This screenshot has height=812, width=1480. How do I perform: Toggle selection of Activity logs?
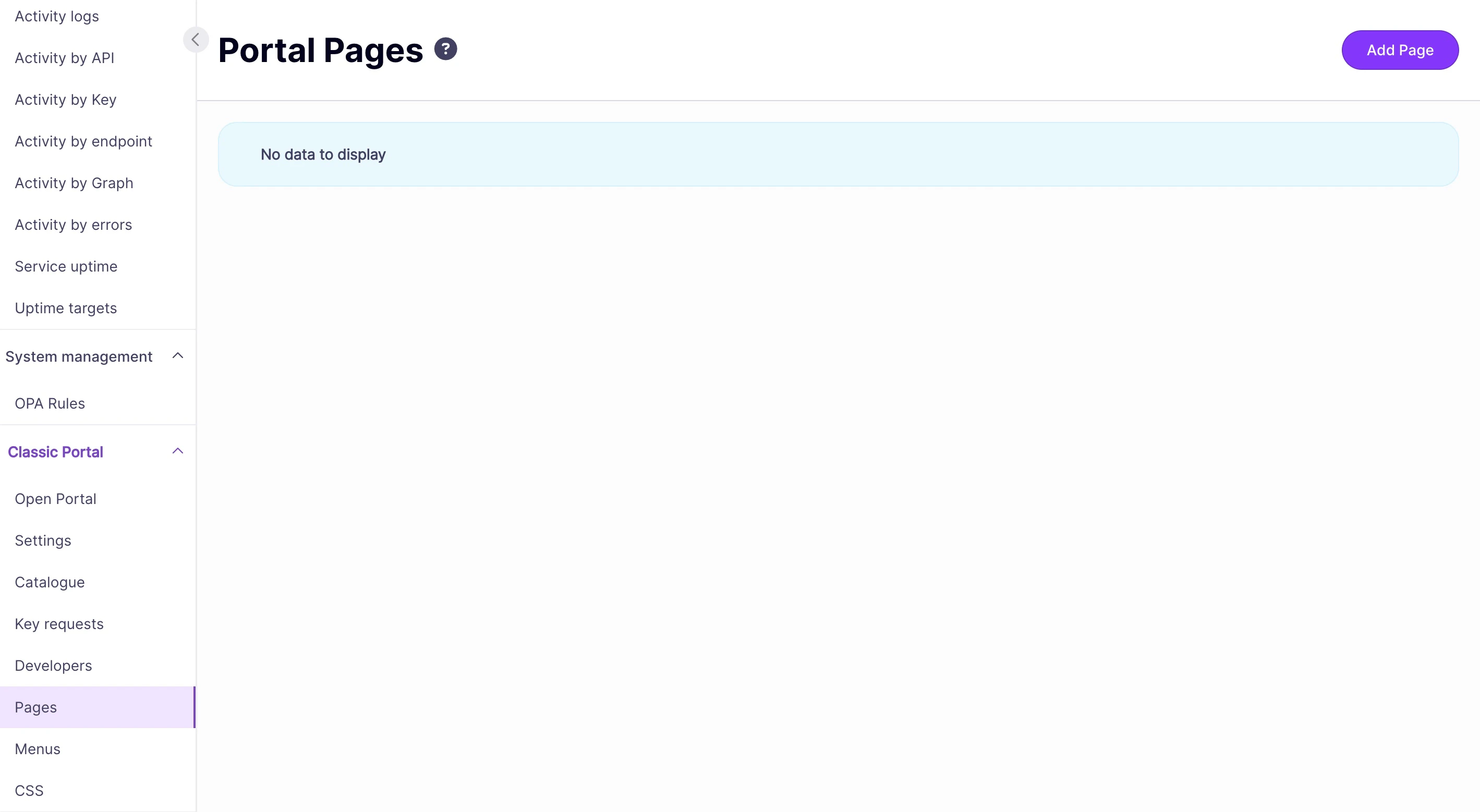tap(56, 16)
